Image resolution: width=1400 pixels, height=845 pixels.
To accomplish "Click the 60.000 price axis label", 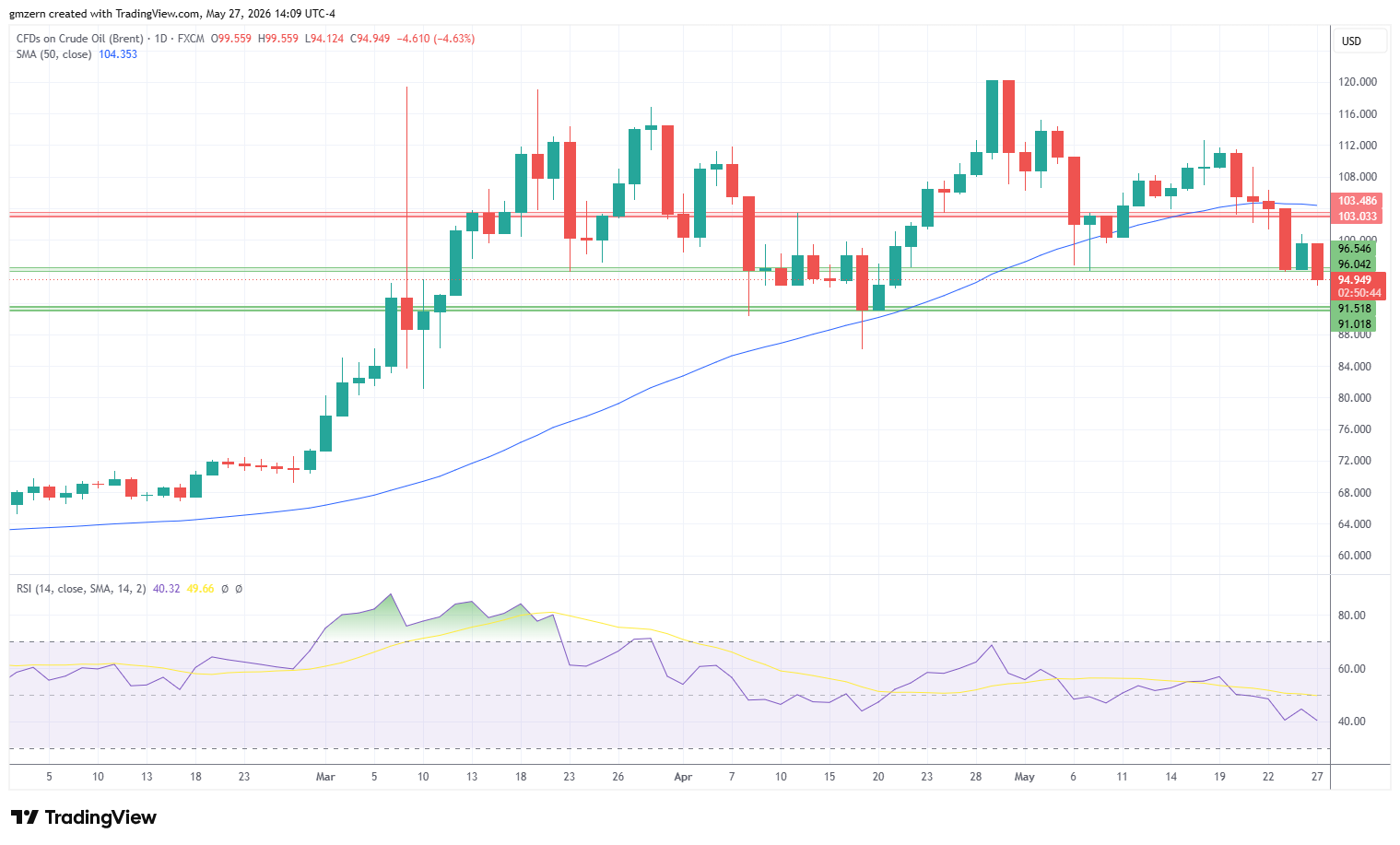I will tap(1355, 556).
